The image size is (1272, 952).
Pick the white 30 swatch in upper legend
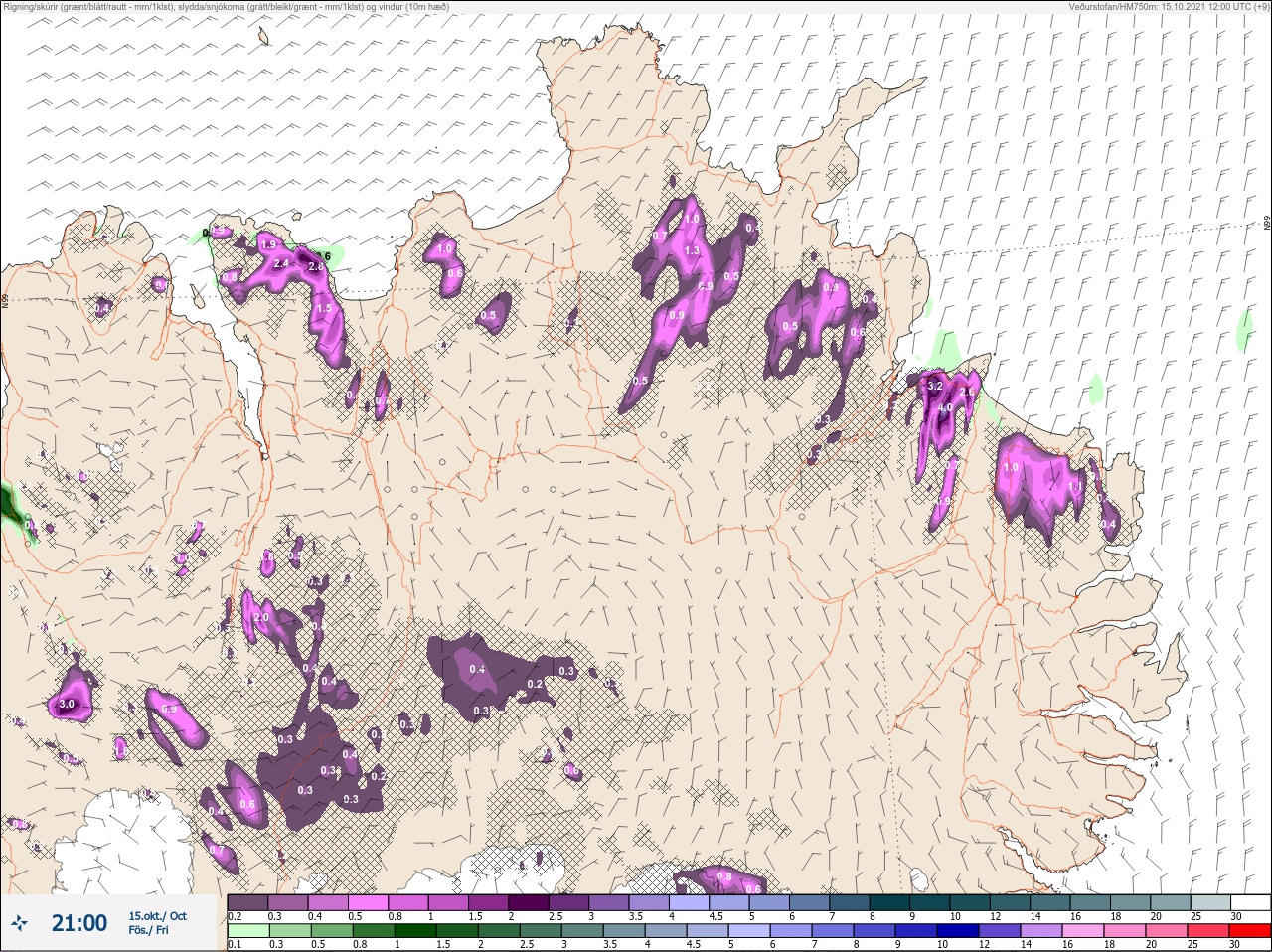(1250, 903)
